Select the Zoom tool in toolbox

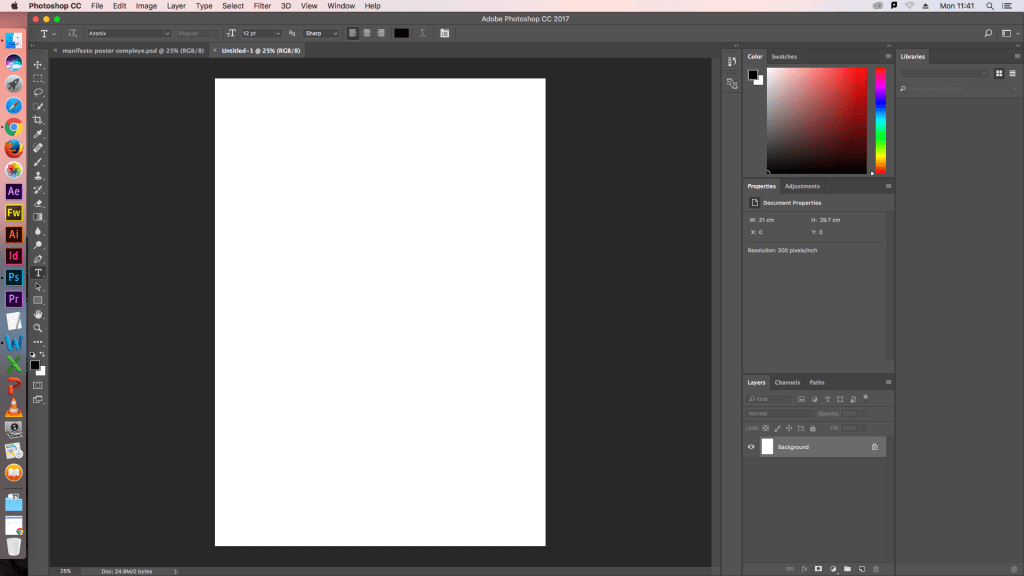tap(38, 328)
